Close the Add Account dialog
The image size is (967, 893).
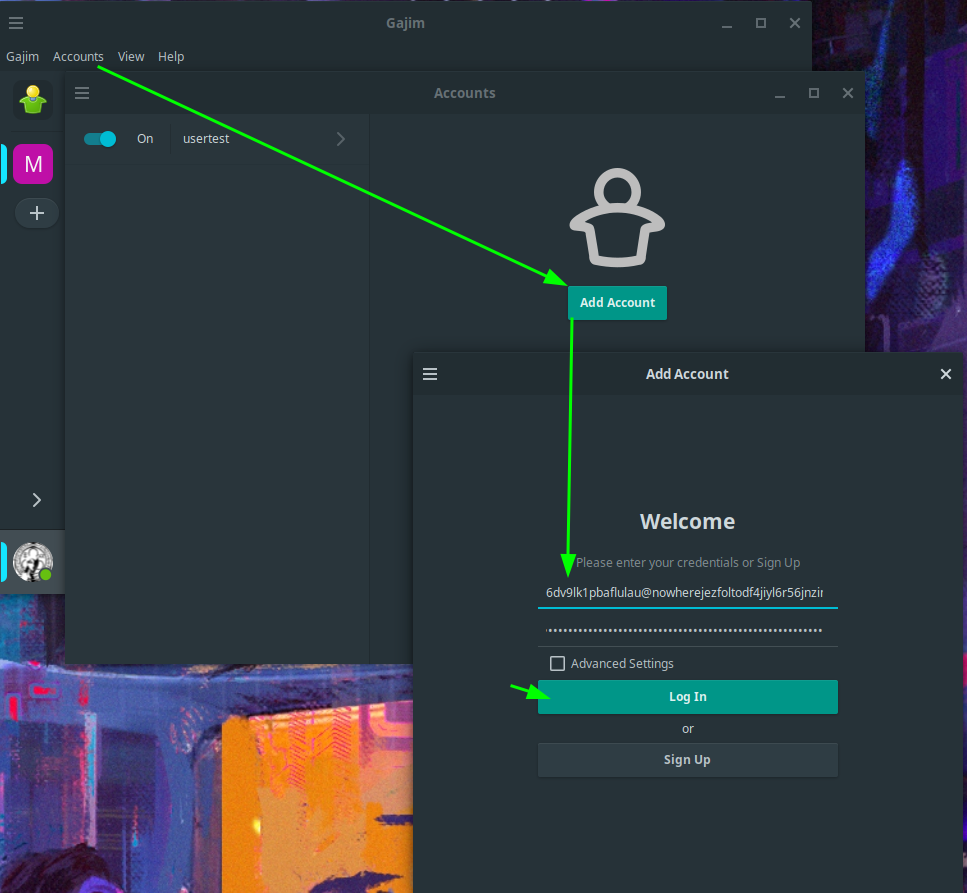click(x=946, y=374)
